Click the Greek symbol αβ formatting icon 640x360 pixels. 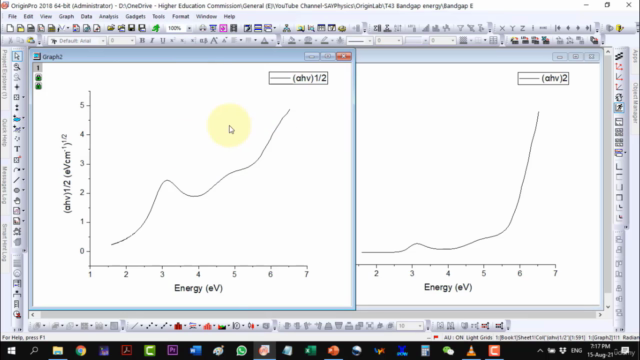[203, 41]
